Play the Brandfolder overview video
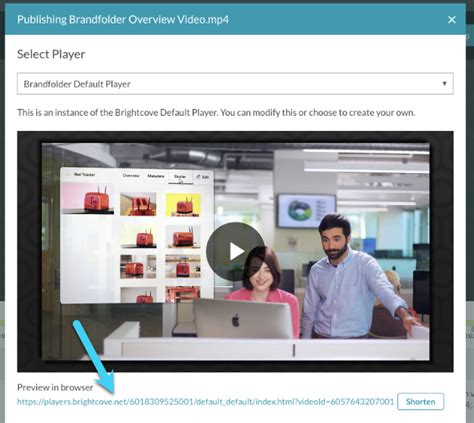The image size is (474, 423). pyautogui.click(x=235, y=251)
